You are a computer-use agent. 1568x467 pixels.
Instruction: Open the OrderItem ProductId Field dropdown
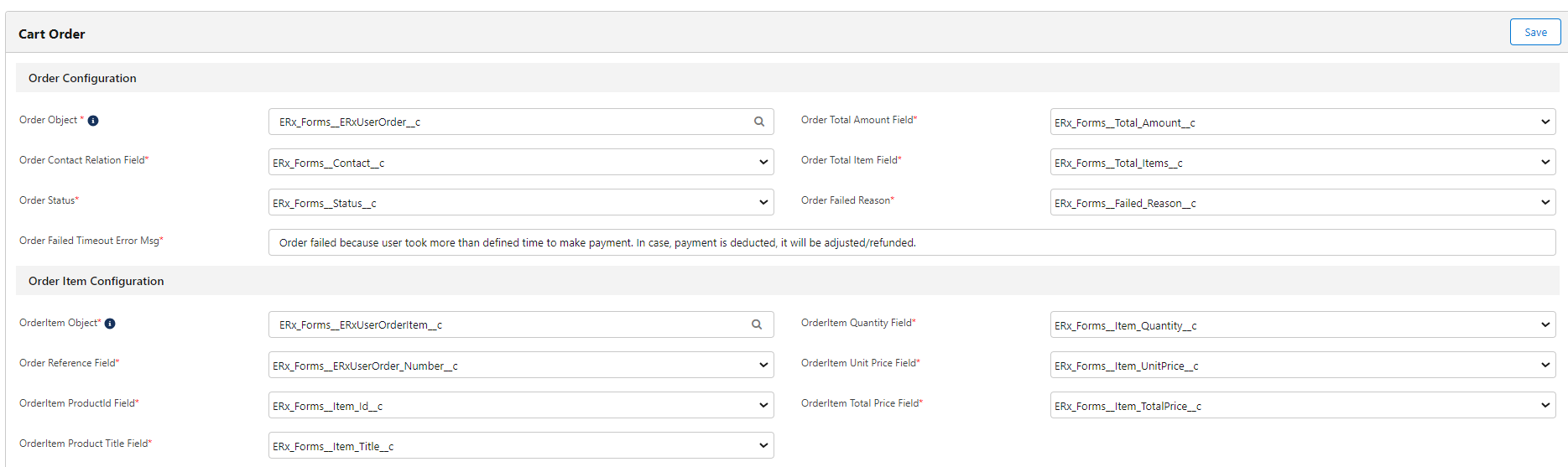pos(520,406)
